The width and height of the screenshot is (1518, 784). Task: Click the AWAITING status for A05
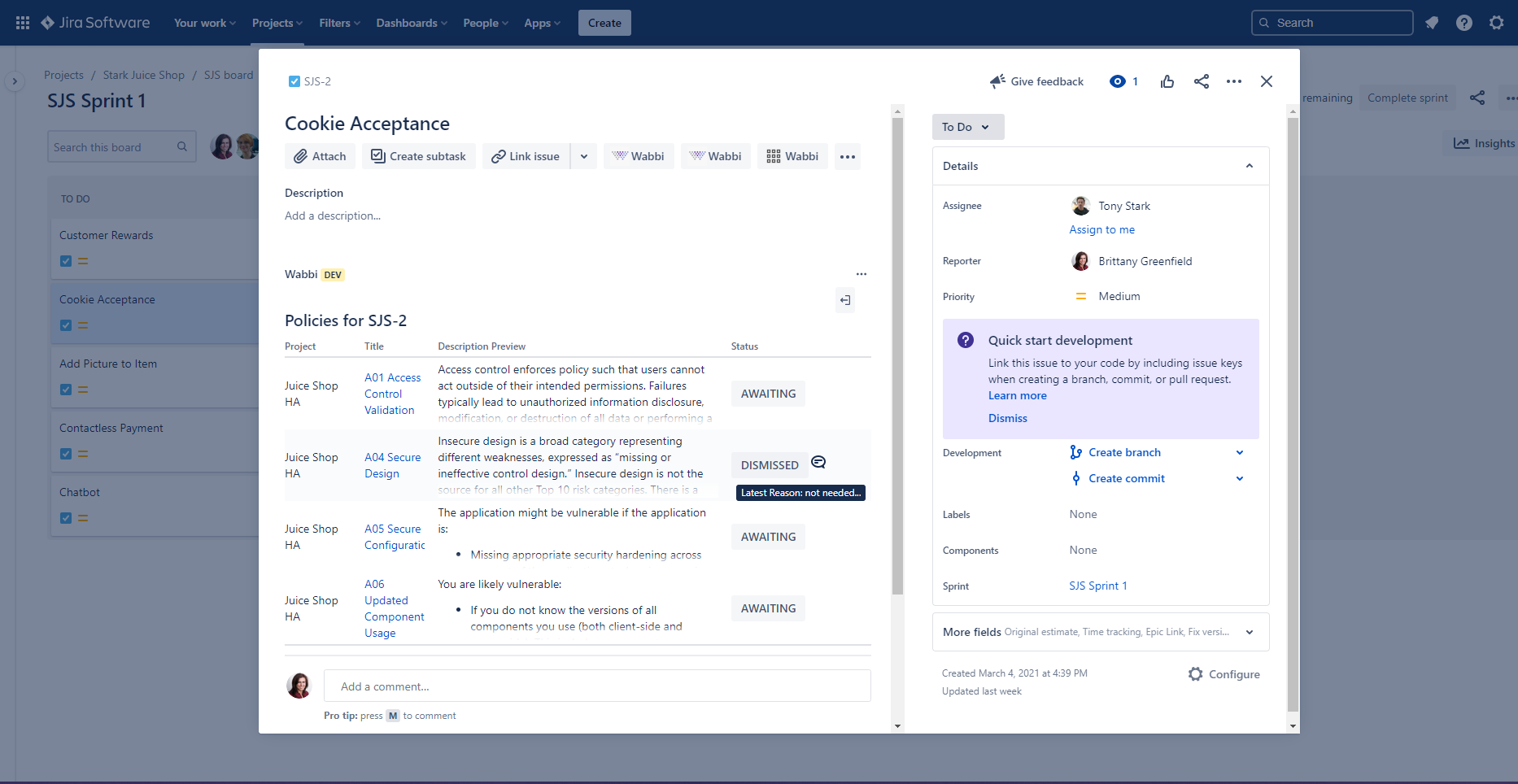pyautogui.click(x=768, y=537)
